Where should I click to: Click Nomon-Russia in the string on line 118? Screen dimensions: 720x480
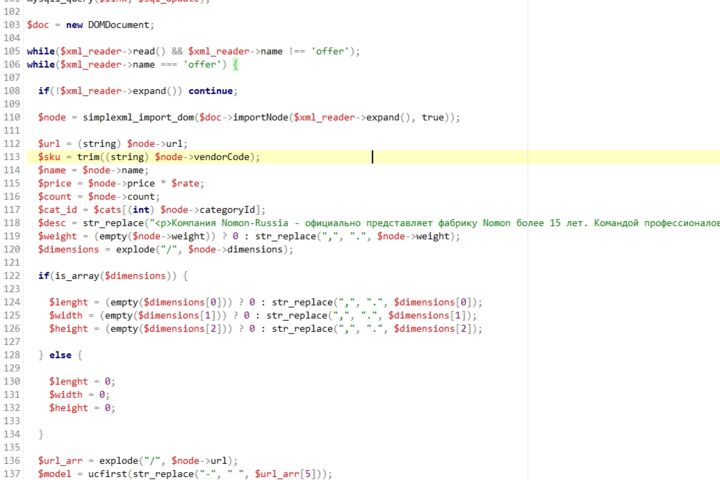255,223
